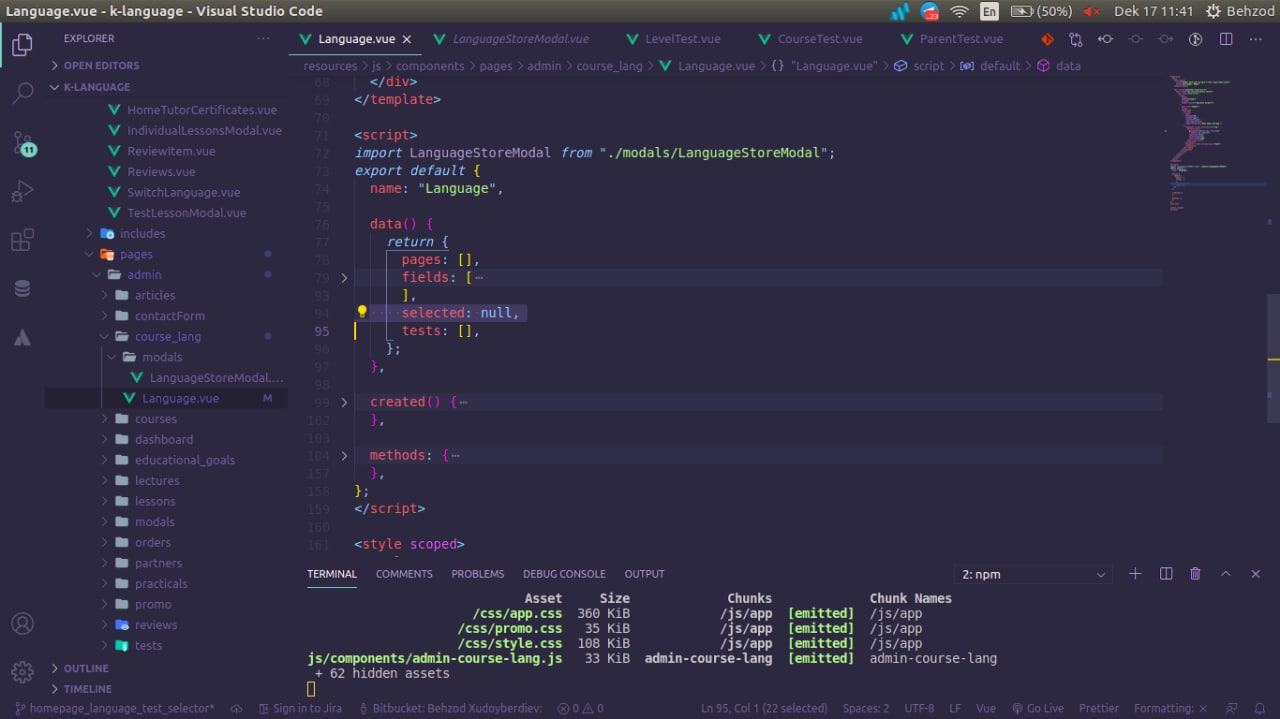Screen dimensions: 1280x719
Task: Split the terminal panel
Action: [x=1166, y=574]
